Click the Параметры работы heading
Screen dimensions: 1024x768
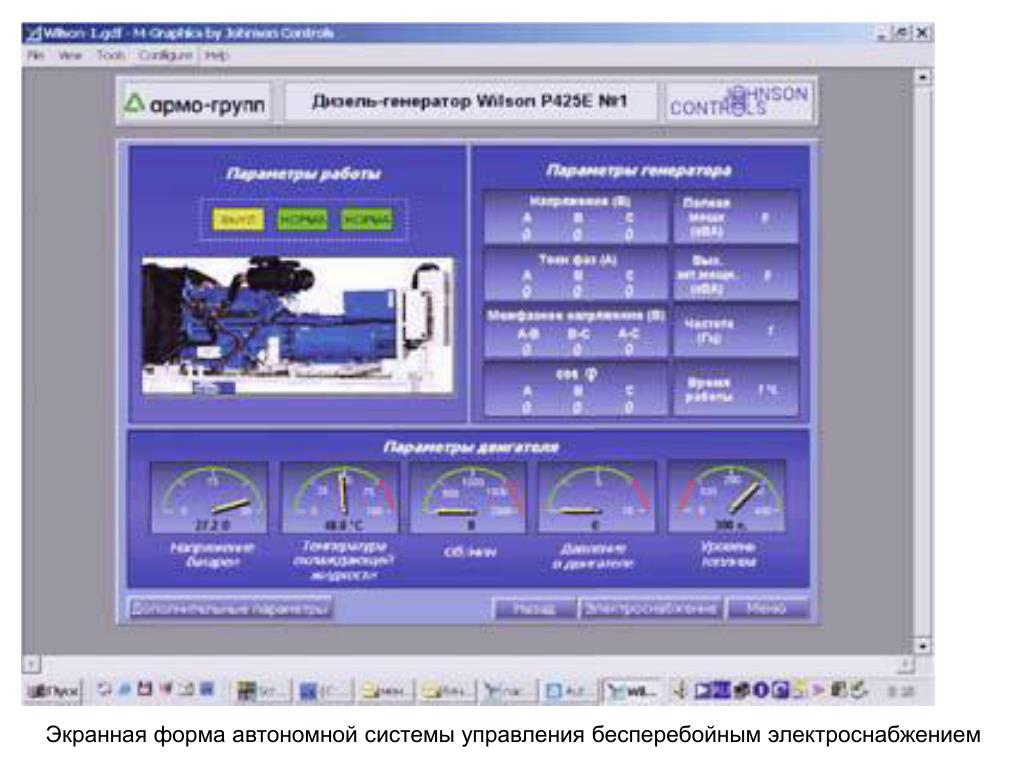coord(303,174)
